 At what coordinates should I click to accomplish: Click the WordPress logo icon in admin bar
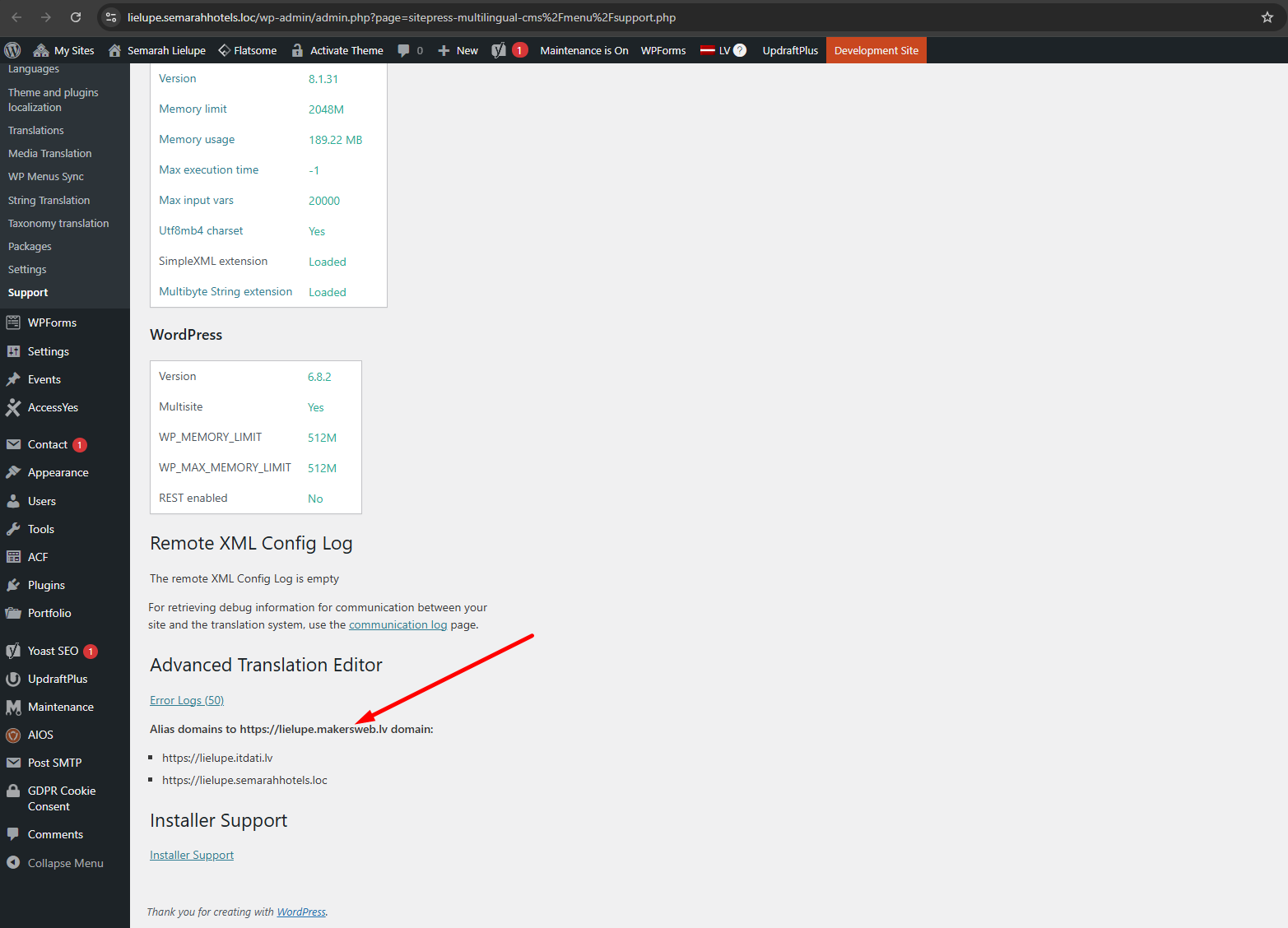point(12,50)
